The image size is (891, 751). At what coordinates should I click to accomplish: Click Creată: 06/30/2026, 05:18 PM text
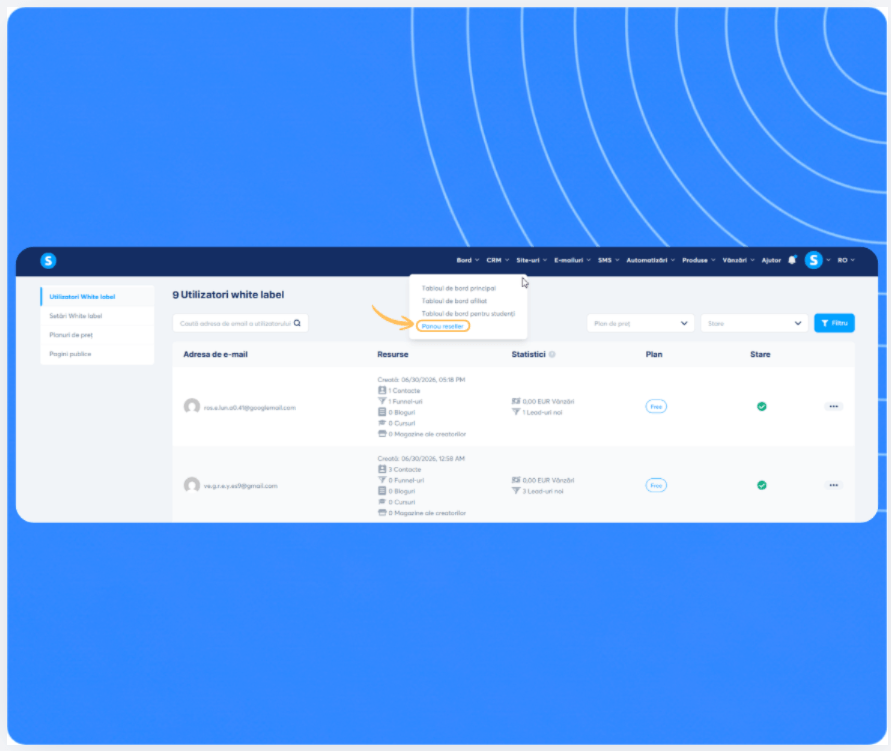tap(421, 379)
